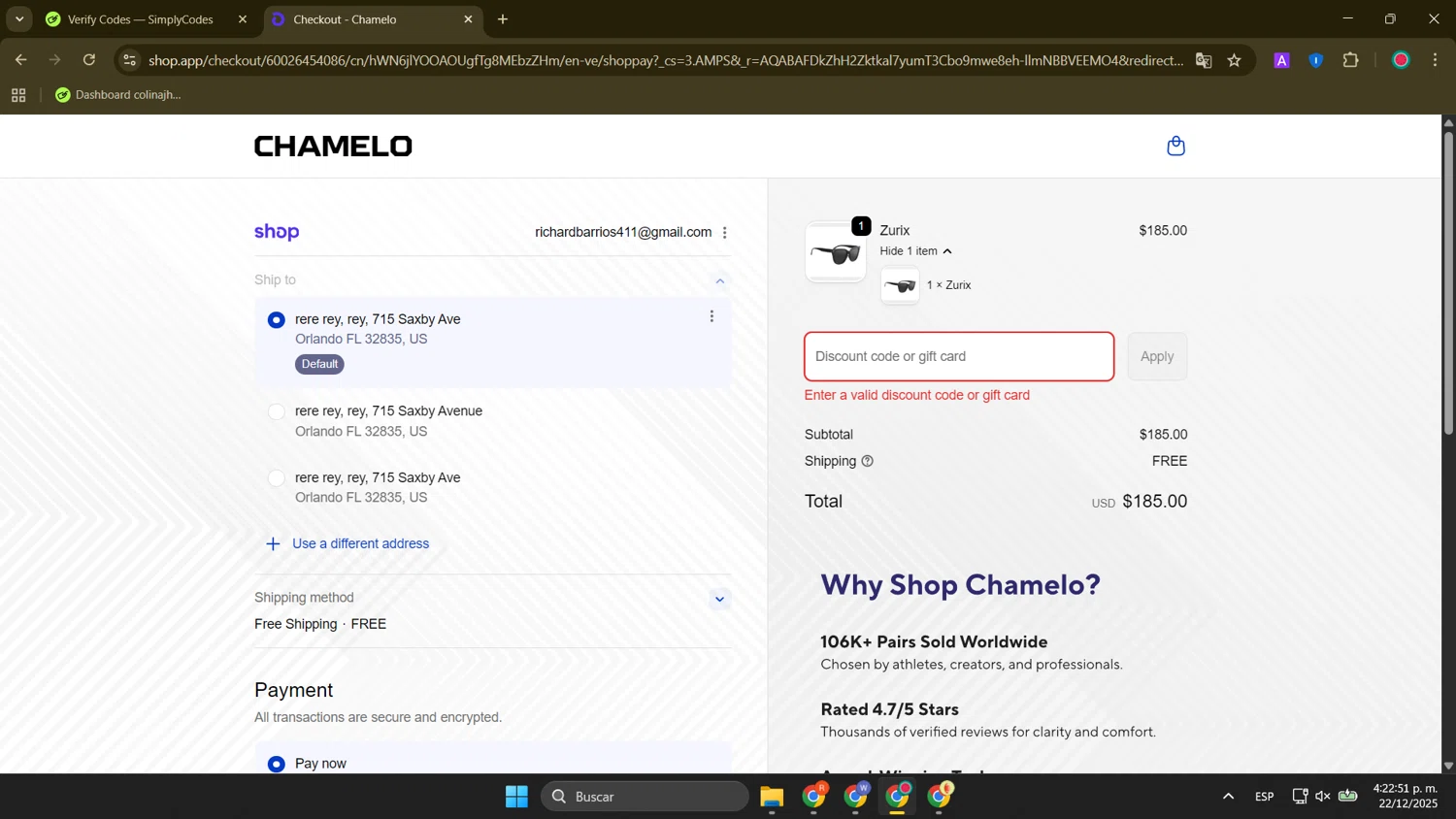Image resolution: width=1456 pixels, height=819 pixels.
Task: Close the Verify Codes SimplyCodes tab
Action: point(243,19)
